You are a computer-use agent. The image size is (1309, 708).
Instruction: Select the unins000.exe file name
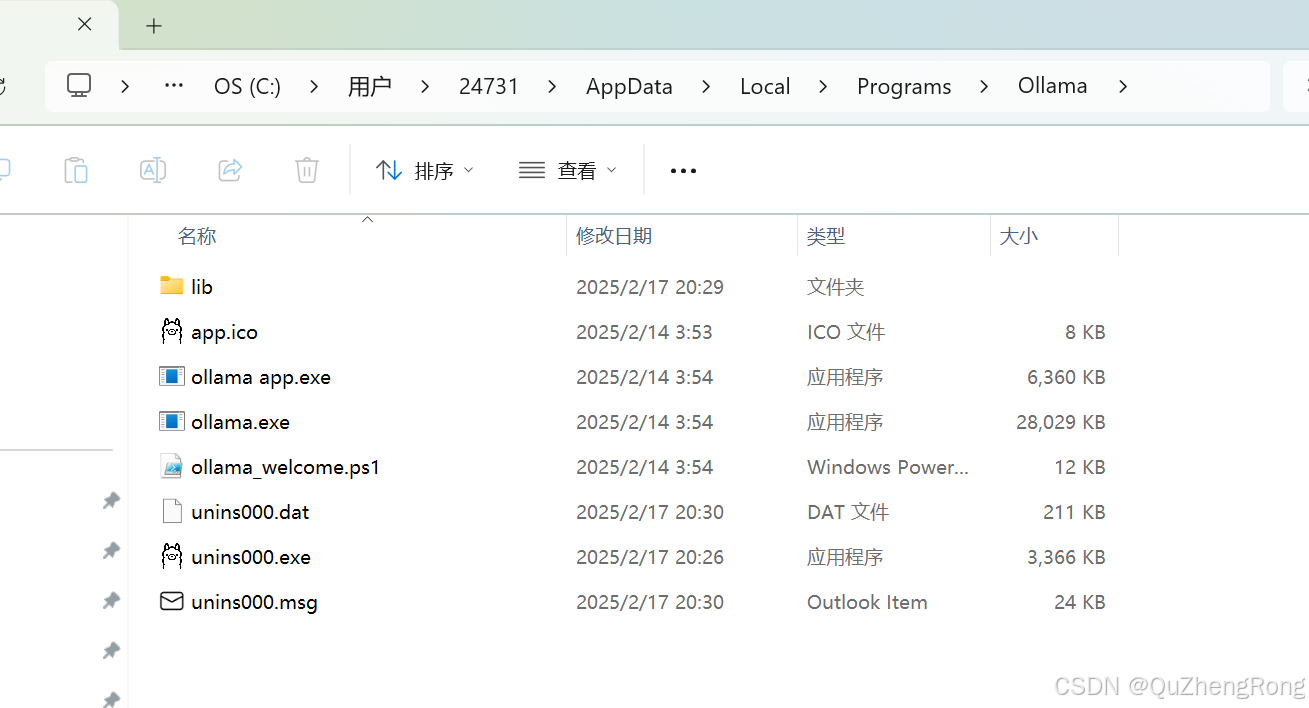click(x=251, y=557)
